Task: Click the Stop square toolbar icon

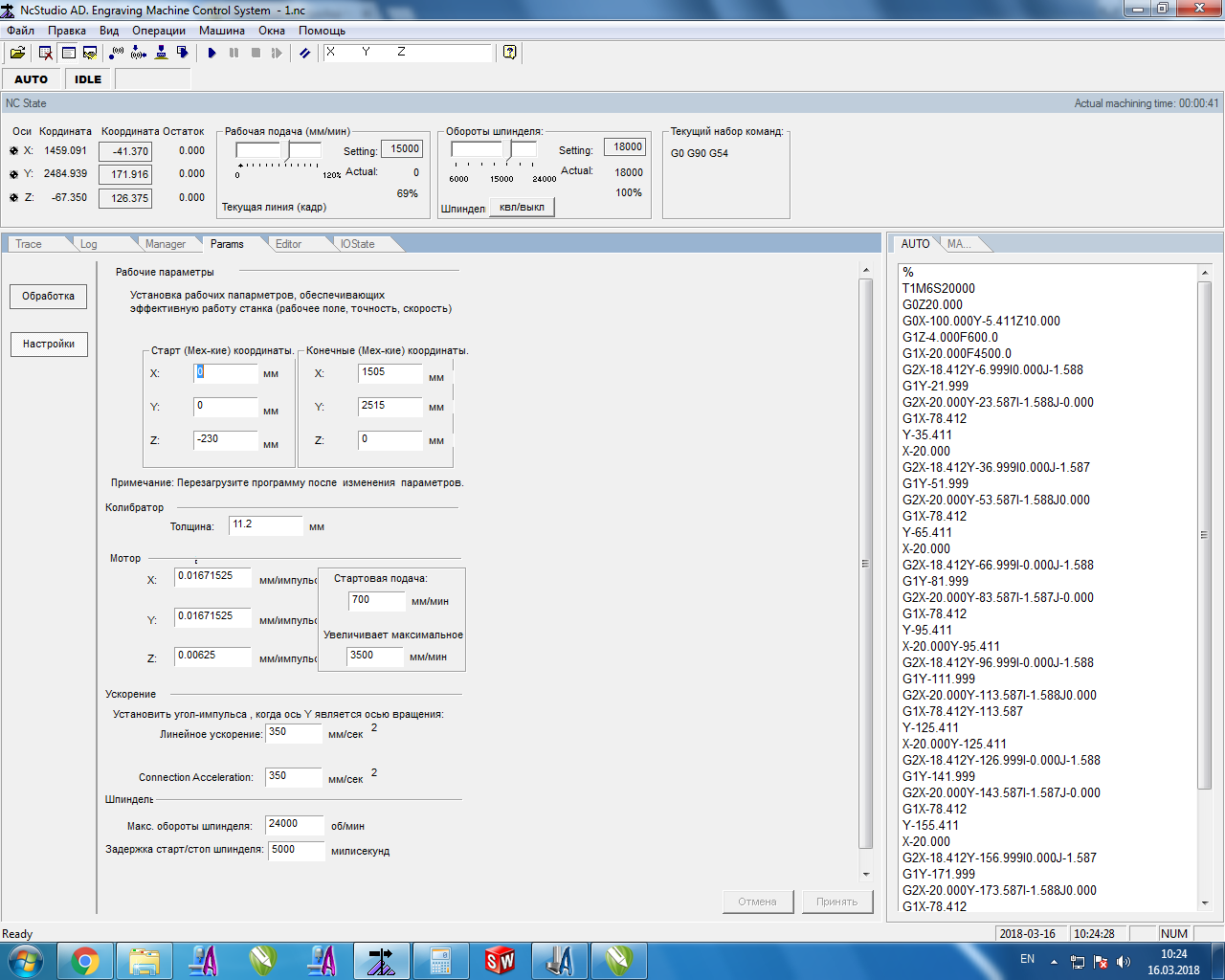Action: tap(256, 53)
